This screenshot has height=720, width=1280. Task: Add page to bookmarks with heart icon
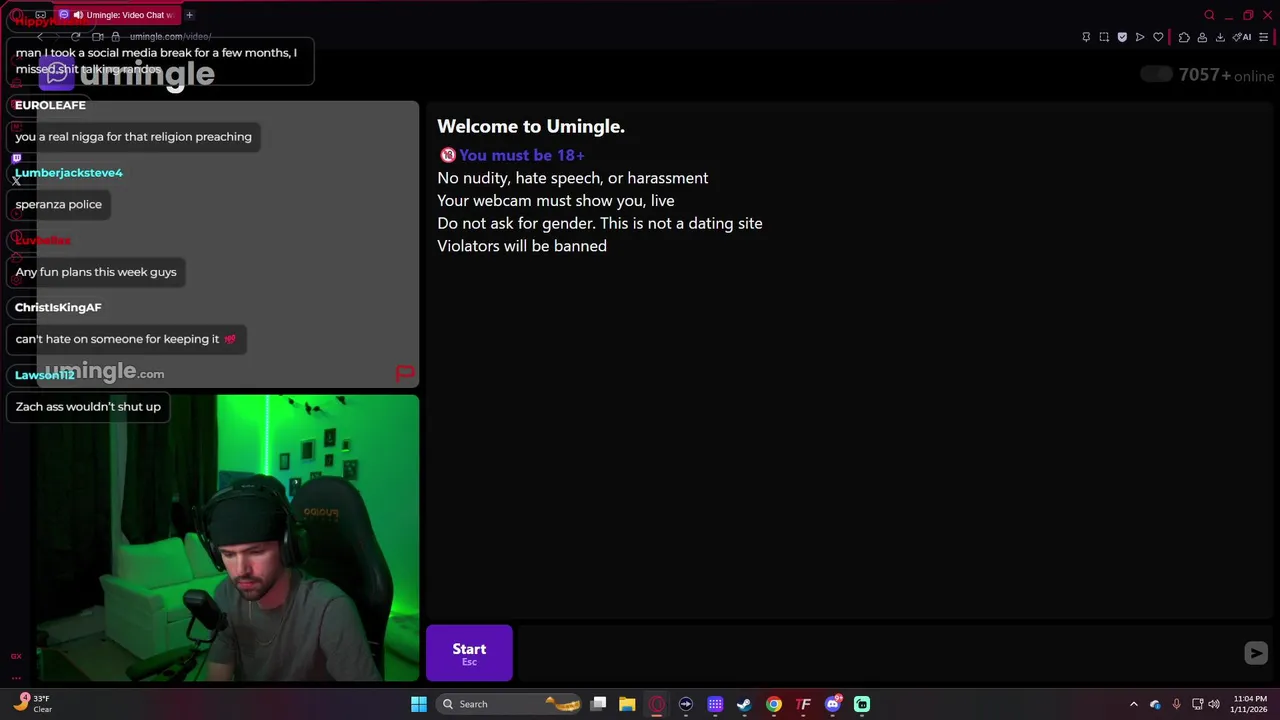1158,37
